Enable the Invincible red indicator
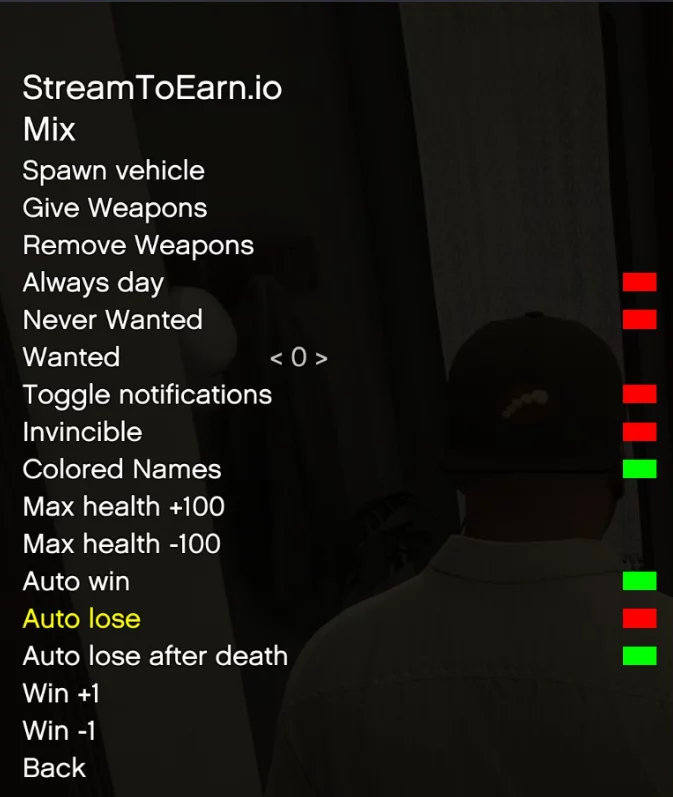This screenshot has height=797, width=673. tap(639, 432)
